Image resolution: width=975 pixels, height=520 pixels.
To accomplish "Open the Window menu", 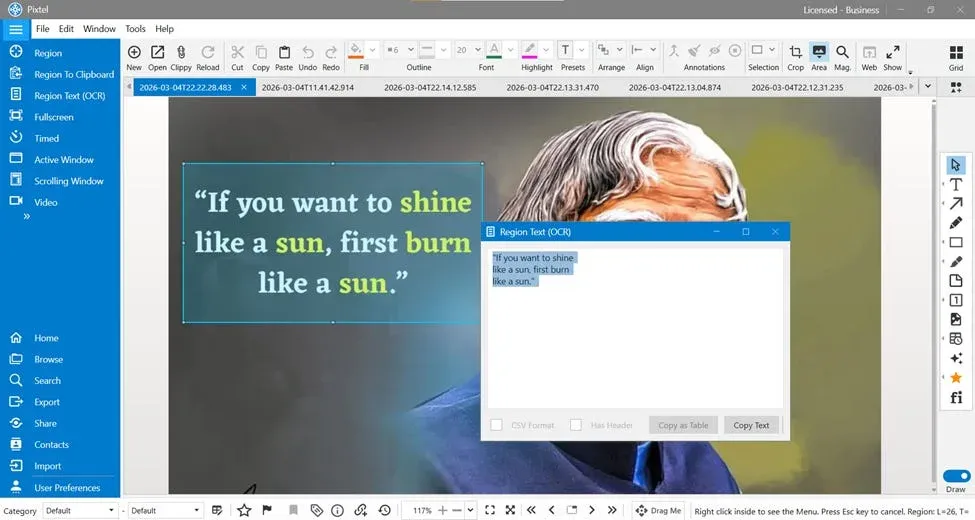I will pyautogui.click(x=99, y=29).
